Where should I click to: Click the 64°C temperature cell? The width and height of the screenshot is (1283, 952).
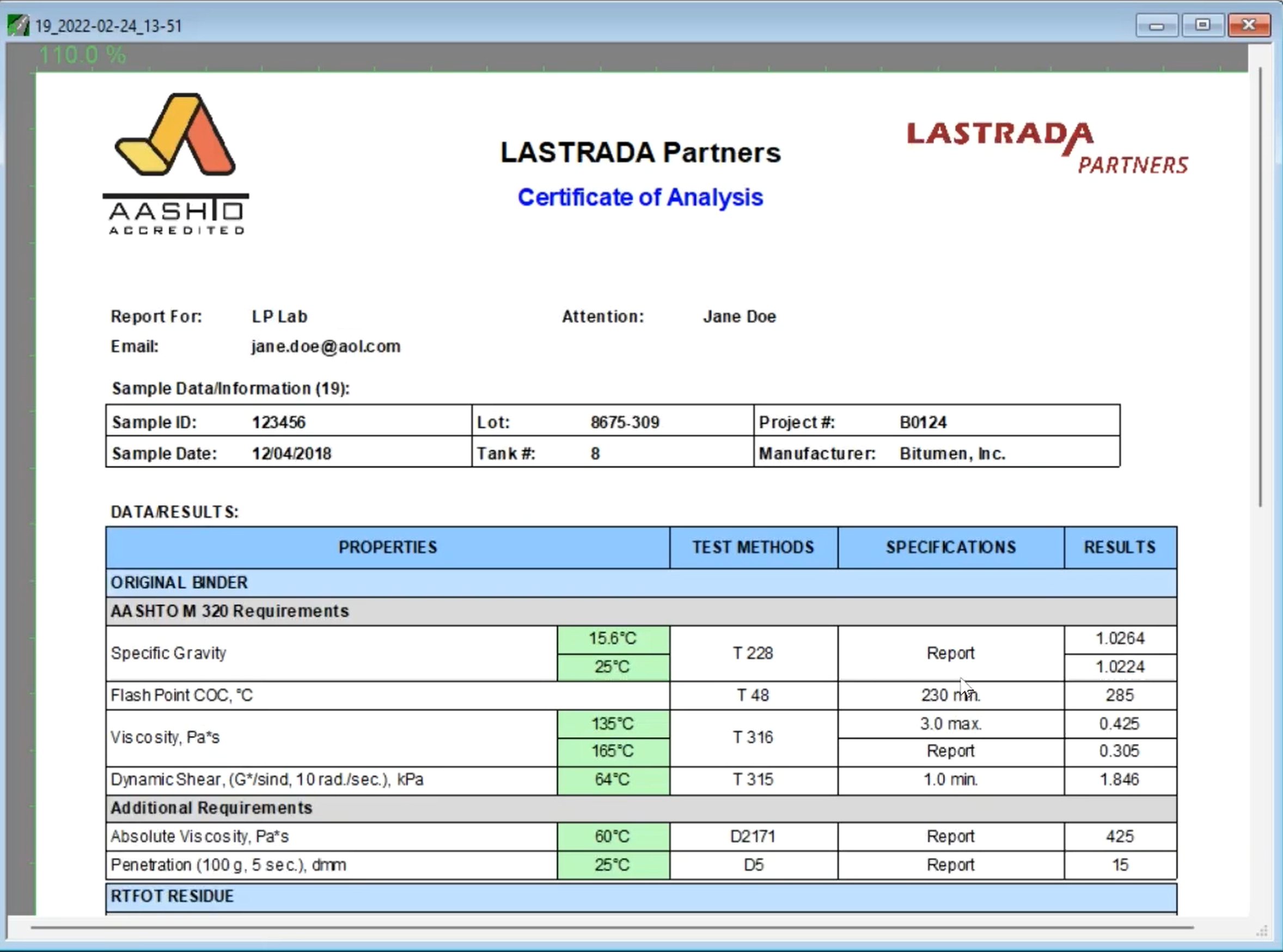pos(613,780)
